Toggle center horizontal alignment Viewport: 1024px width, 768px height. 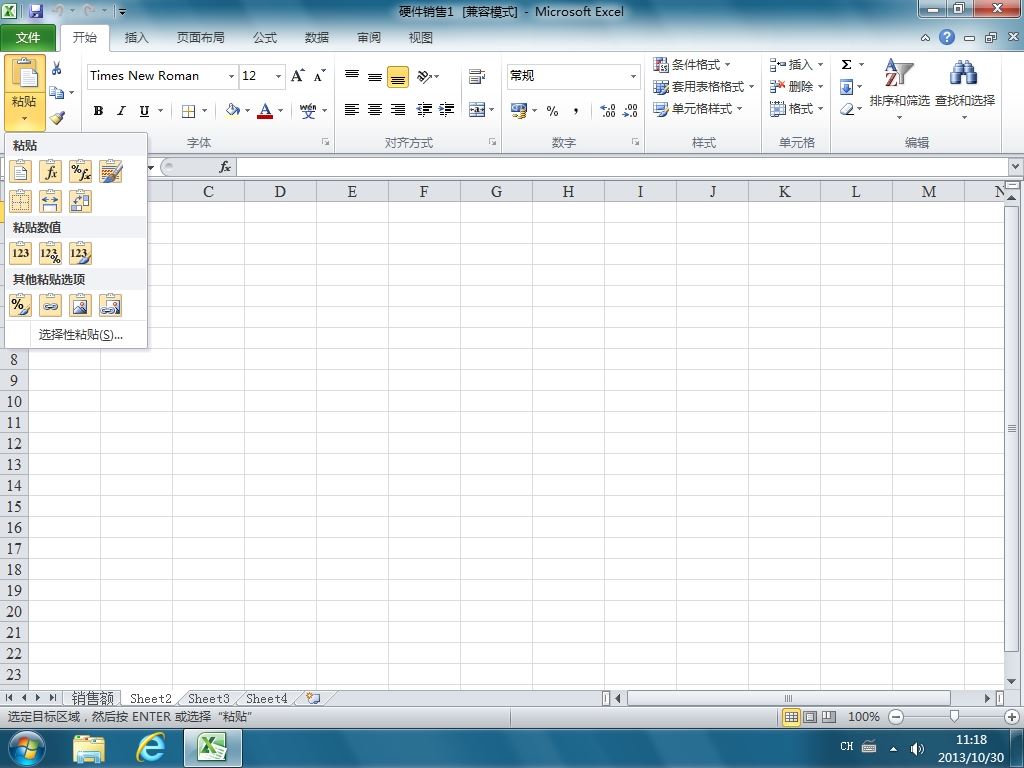click(x=375, y=110)
